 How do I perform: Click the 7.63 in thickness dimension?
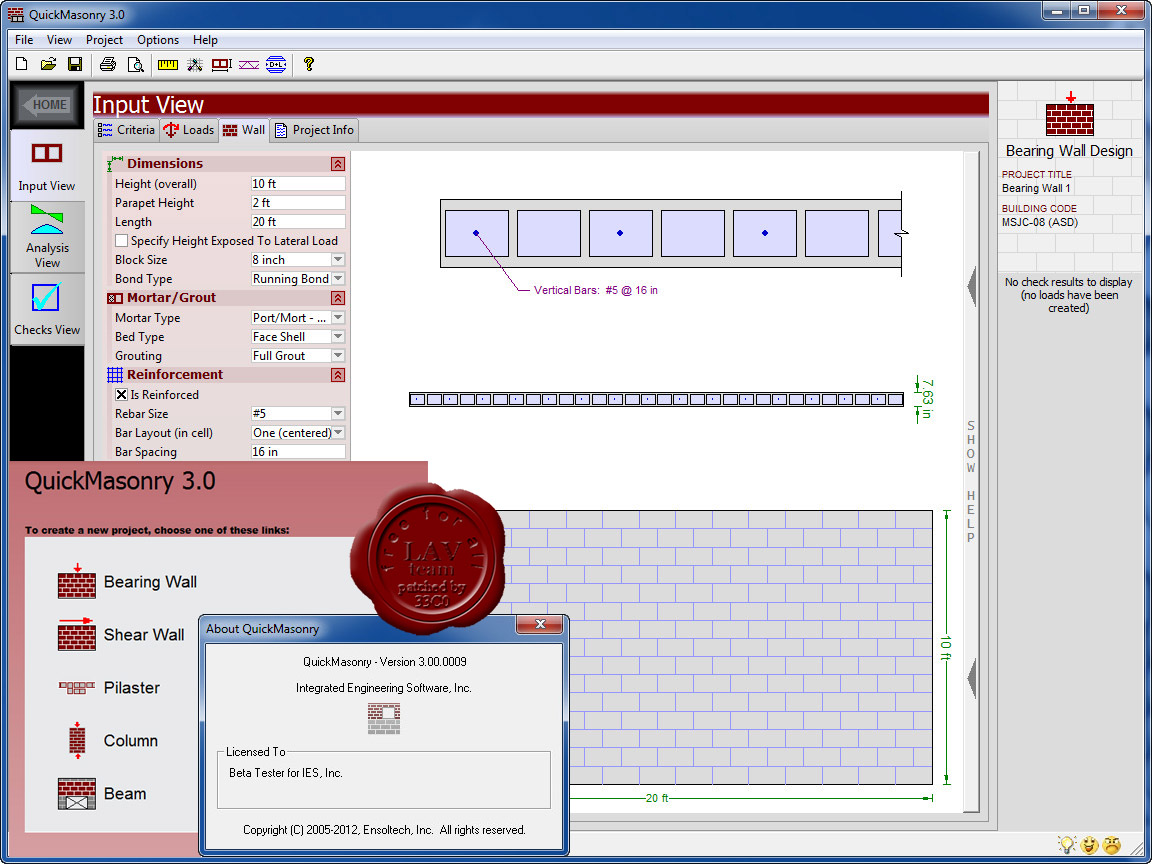pos(926,399)
